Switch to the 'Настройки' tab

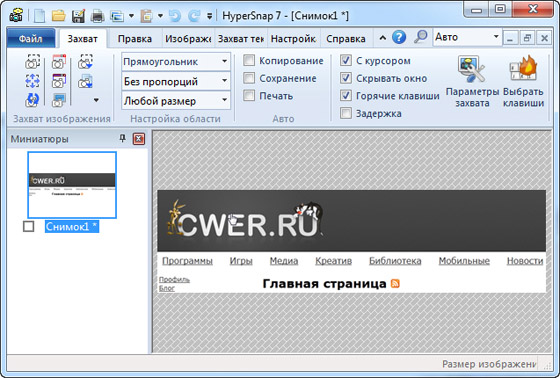(293, 39)
